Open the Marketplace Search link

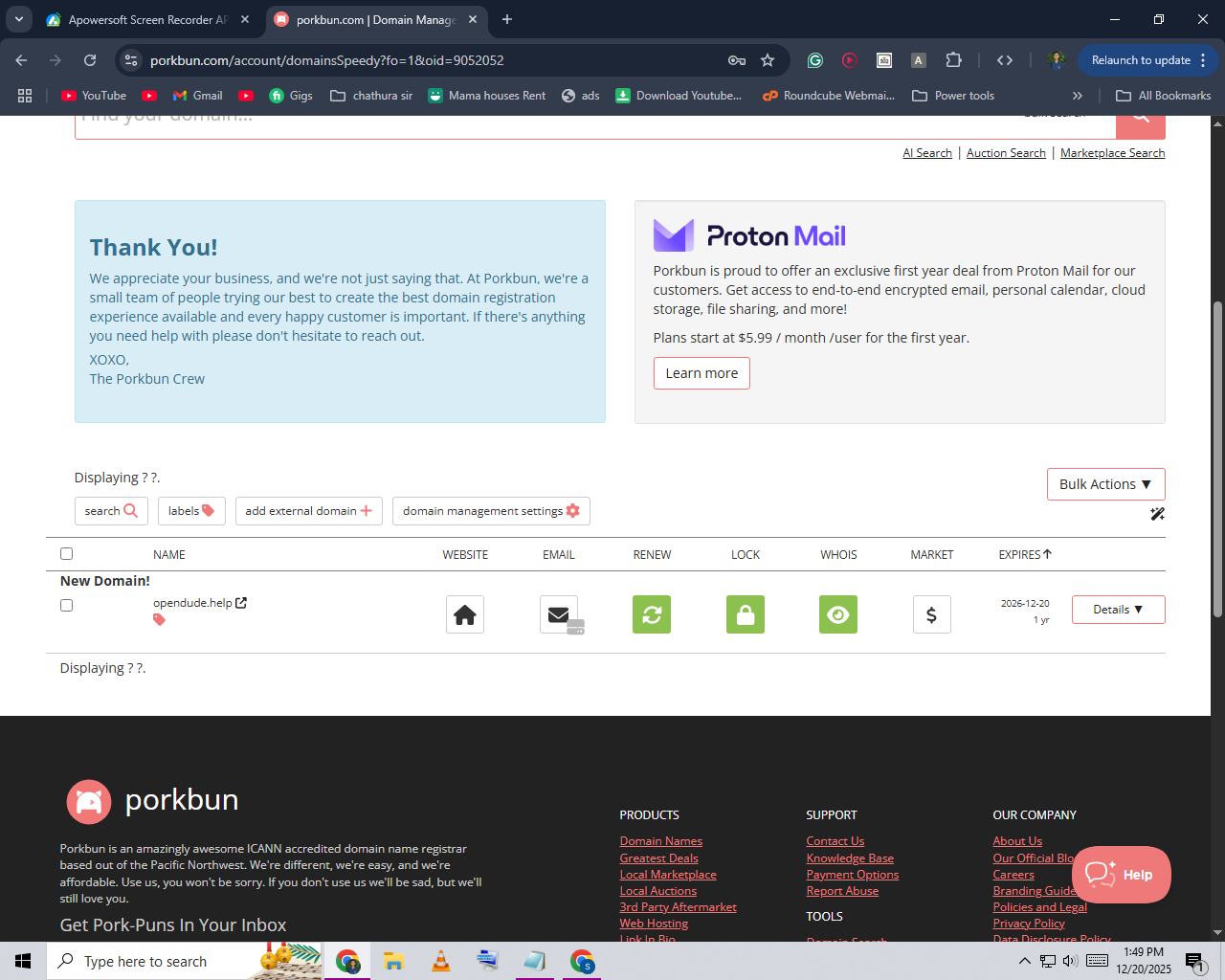[x=1112, y=153]
